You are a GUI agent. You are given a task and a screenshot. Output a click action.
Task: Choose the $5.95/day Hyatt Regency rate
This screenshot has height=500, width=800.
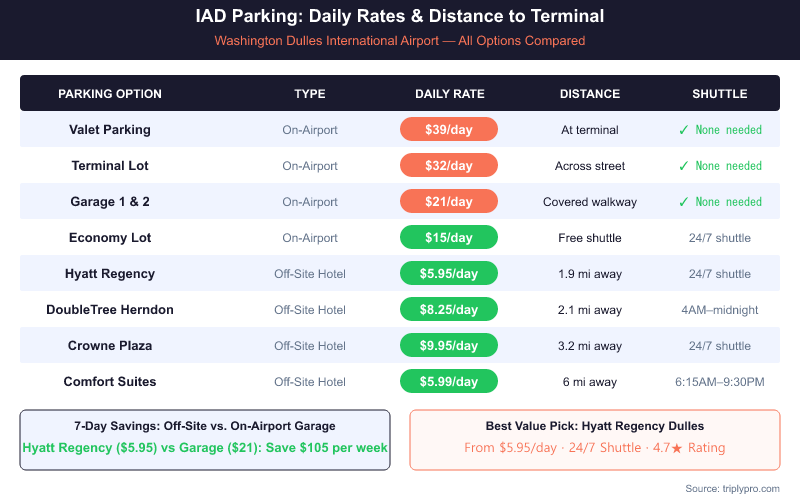pos(449,274)
